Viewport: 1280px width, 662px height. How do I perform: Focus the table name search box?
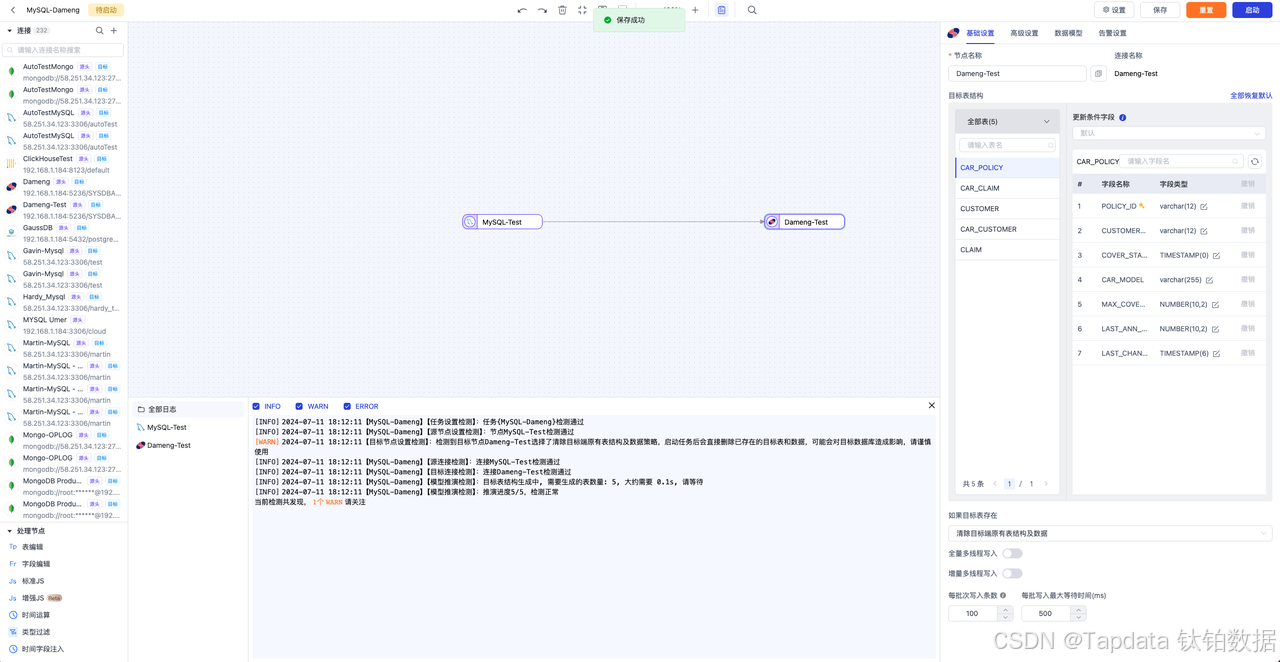pos(1007,145)
